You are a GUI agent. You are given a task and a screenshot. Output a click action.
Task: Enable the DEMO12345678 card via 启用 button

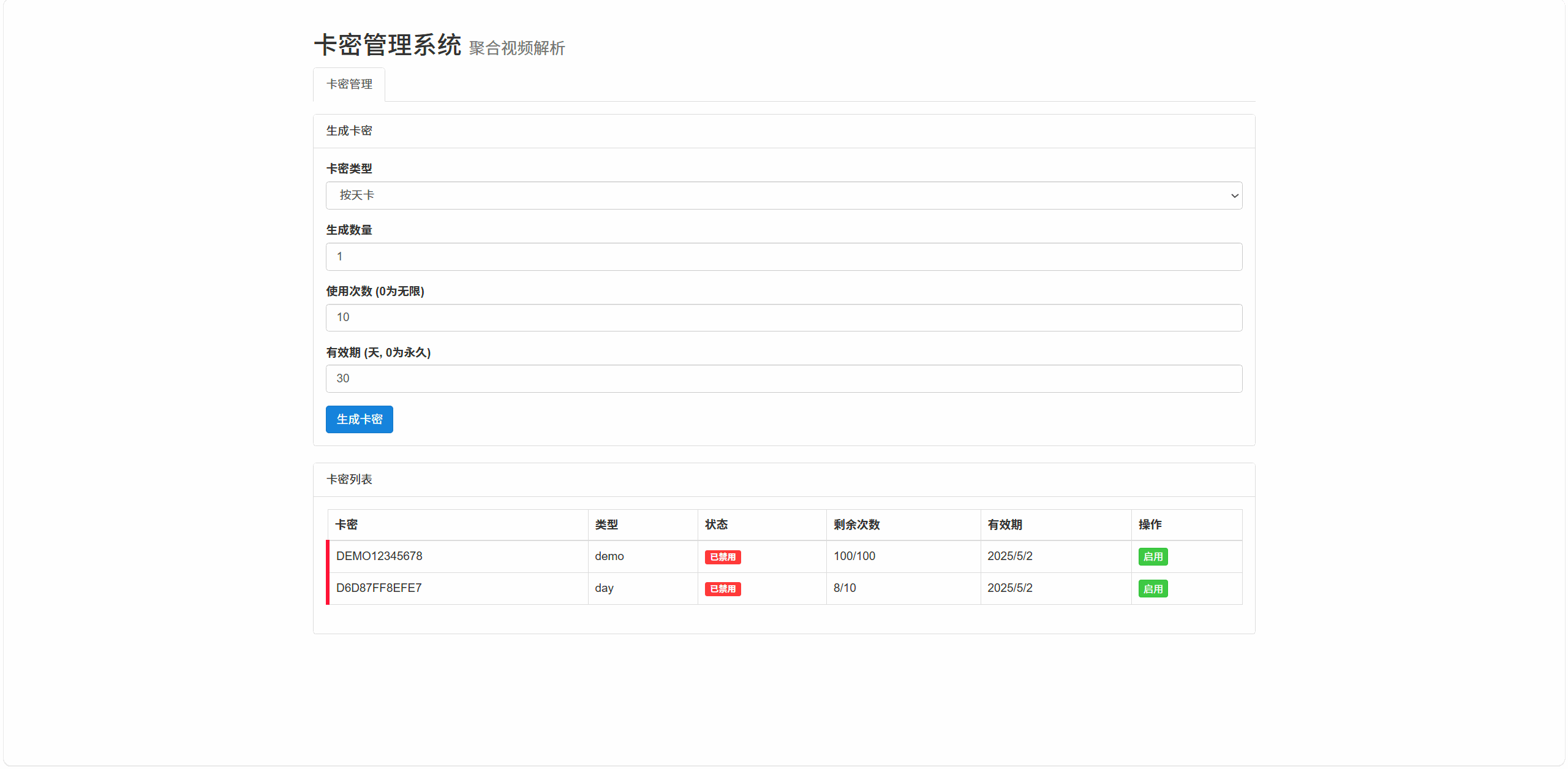(1153, 556)
